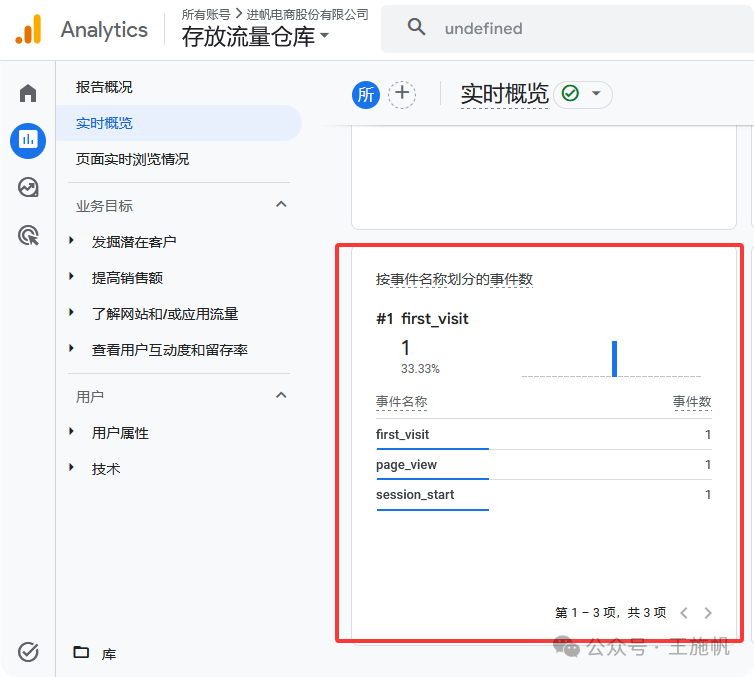Click the blue 所 all-users segment chip
Screen dimensions: 754x677
pos(366,95)
